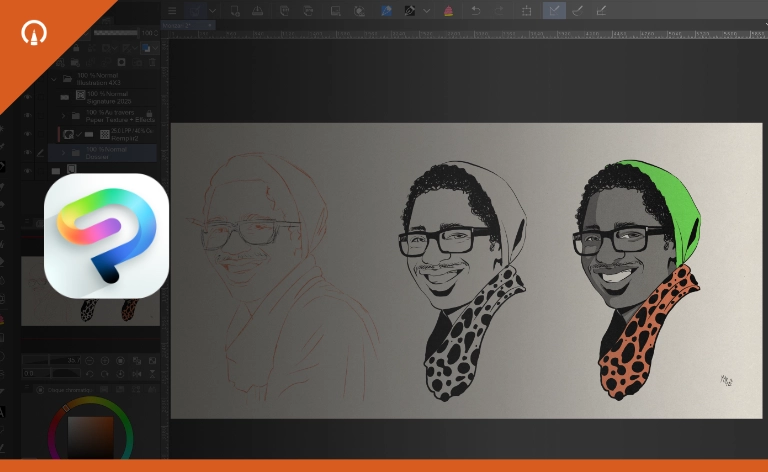Click the zoom out minus button in navigator
Image resolution: width=768 pixels, height=472 pixels.
(89, 361)
